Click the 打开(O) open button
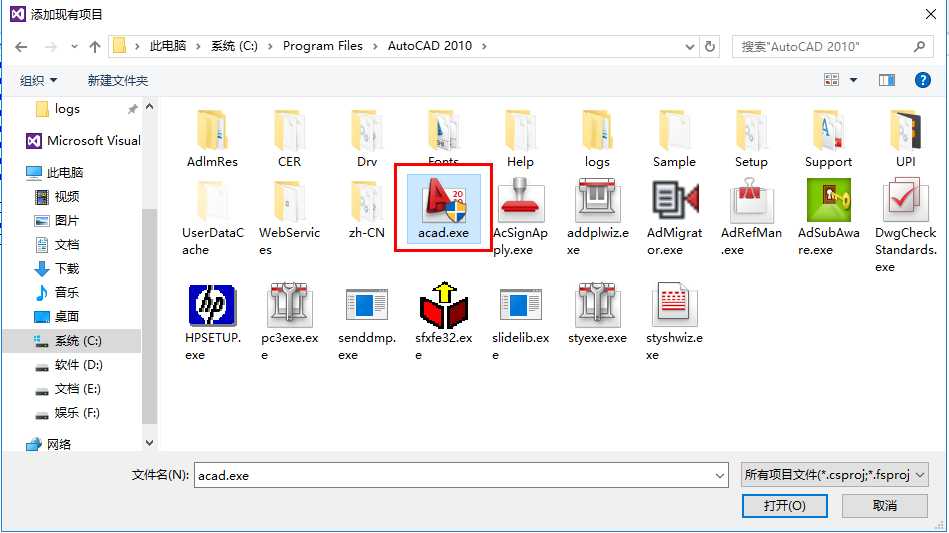 click(x=784, y=506)
